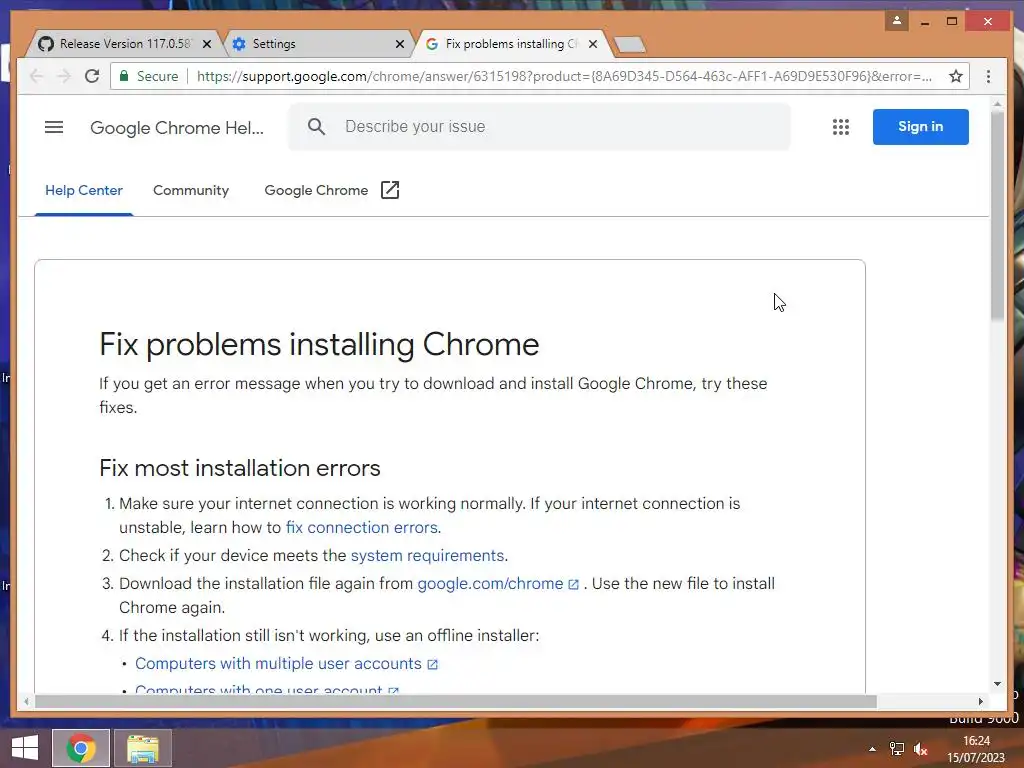Click the Sign in button

point(920,127)
